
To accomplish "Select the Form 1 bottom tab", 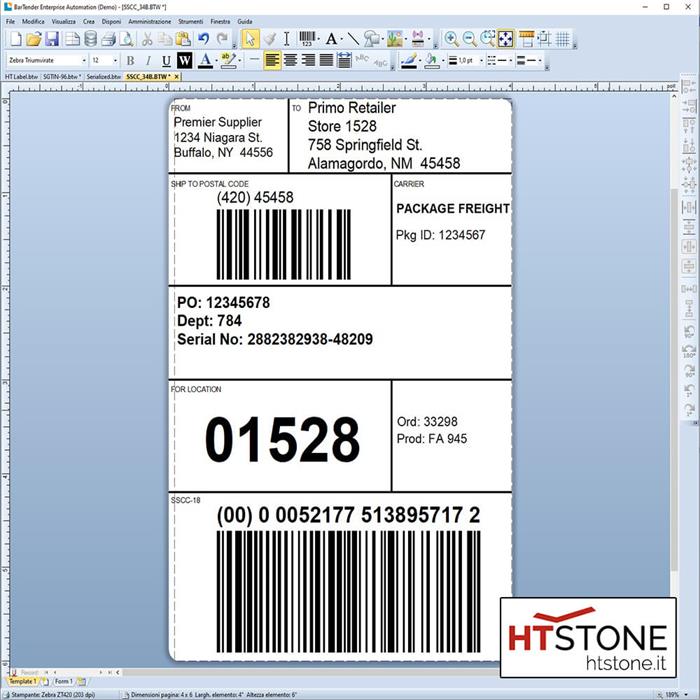I will (x=63, y=681).
